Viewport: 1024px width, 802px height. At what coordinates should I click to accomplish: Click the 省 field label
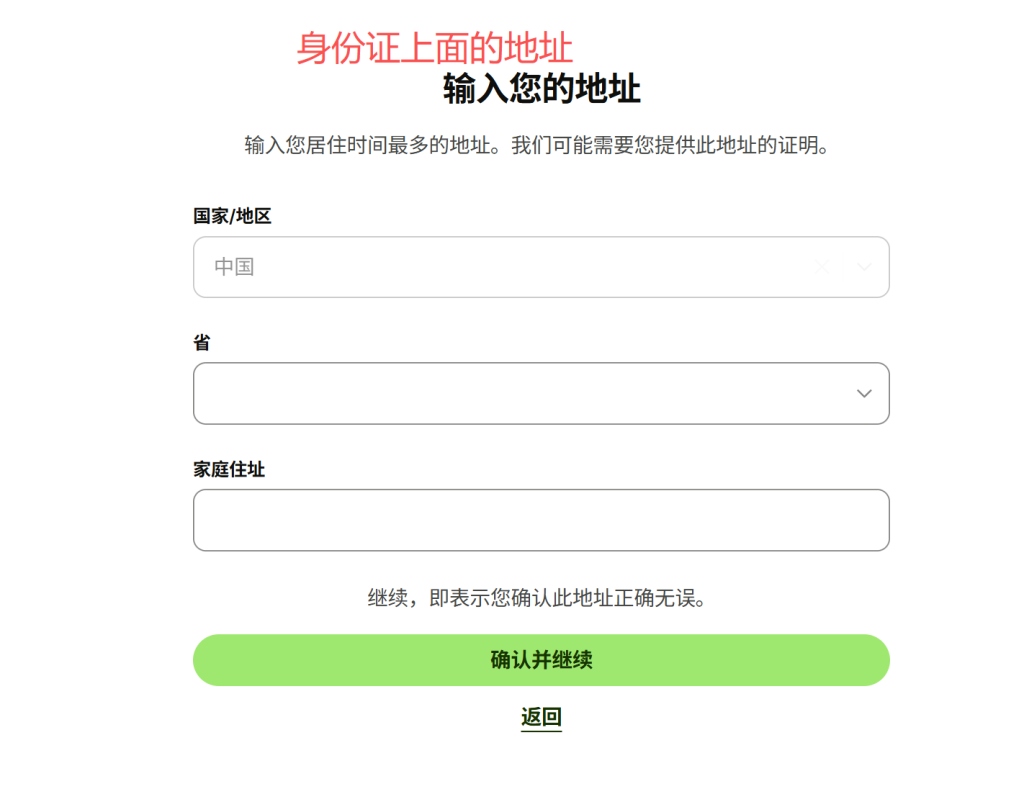pyautogui.click(x=199, y=342)
